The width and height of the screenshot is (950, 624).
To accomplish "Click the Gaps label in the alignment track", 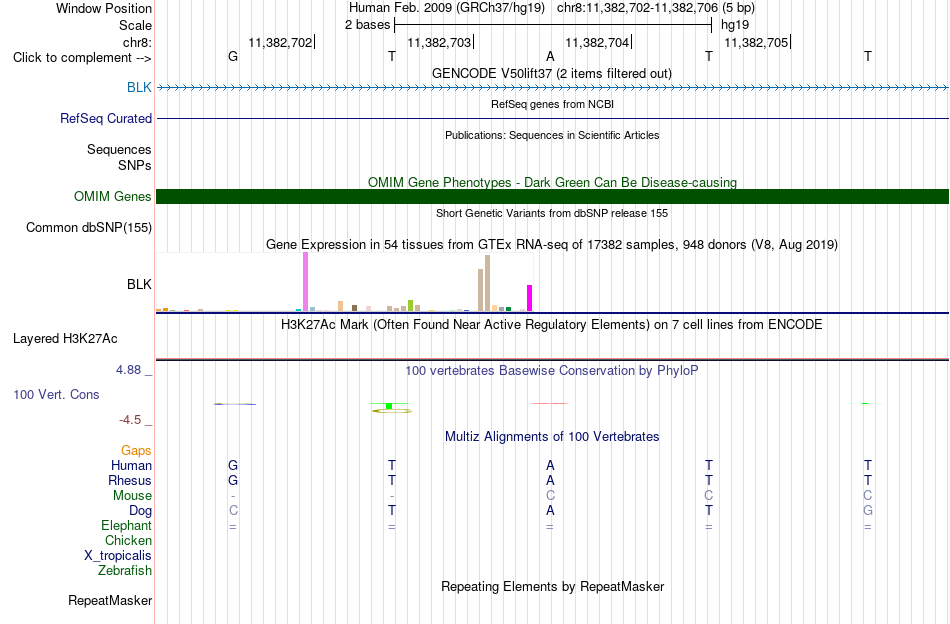I will point(136,450).
